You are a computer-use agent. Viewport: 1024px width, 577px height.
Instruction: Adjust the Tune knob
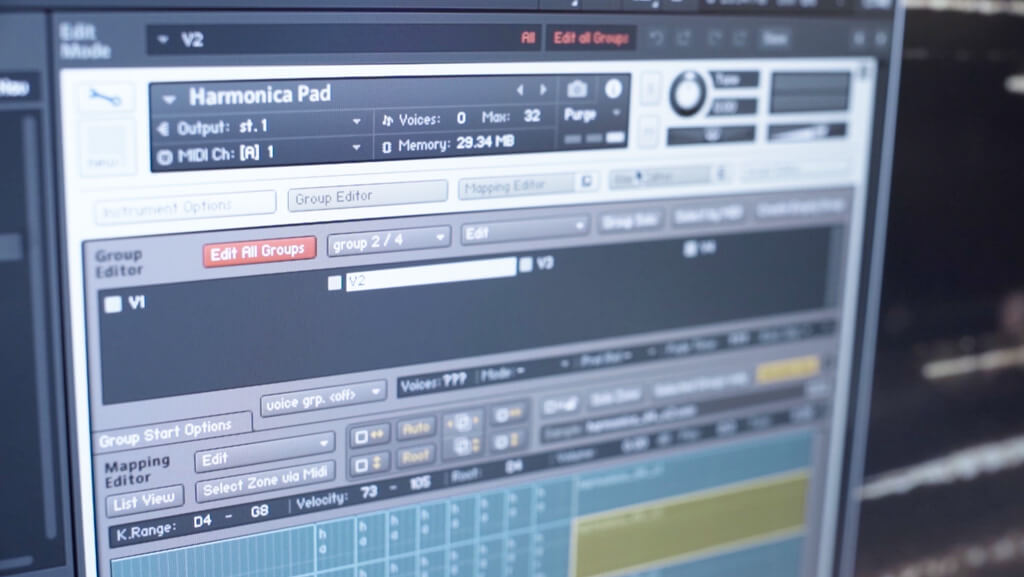[x=688, y=93]
